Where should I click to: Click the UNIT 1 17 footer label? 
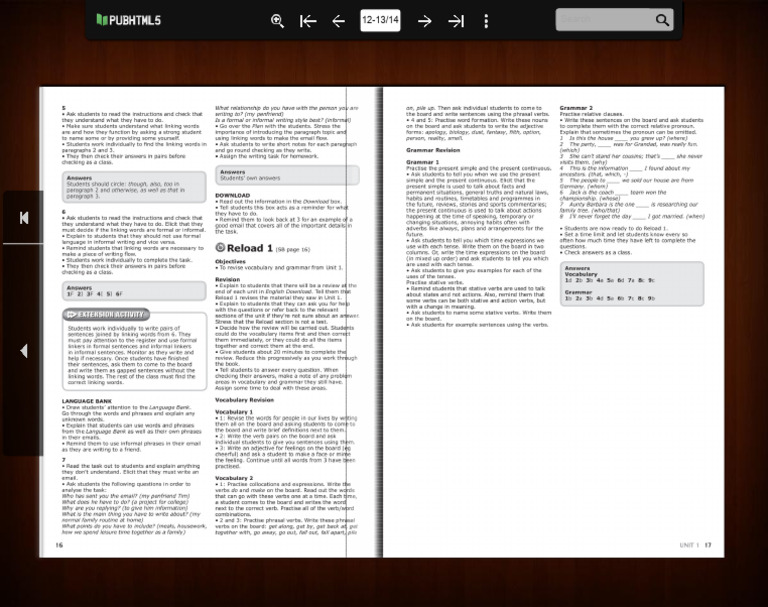tap(695, 545)
